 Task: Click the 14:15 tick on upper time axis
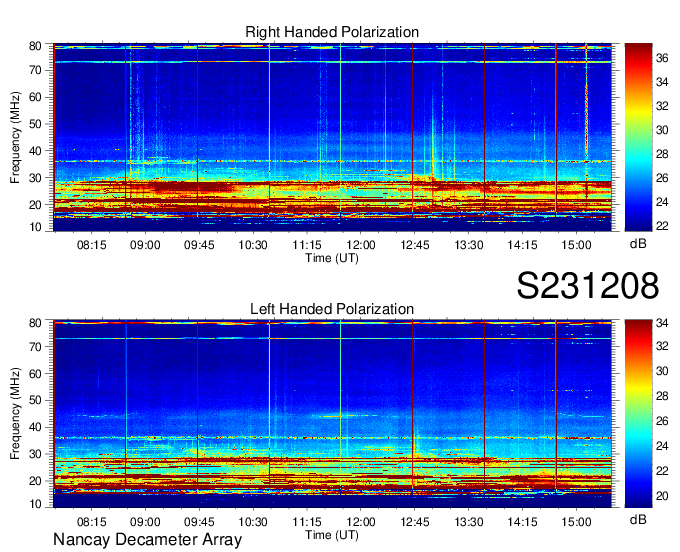coord(523,245)
